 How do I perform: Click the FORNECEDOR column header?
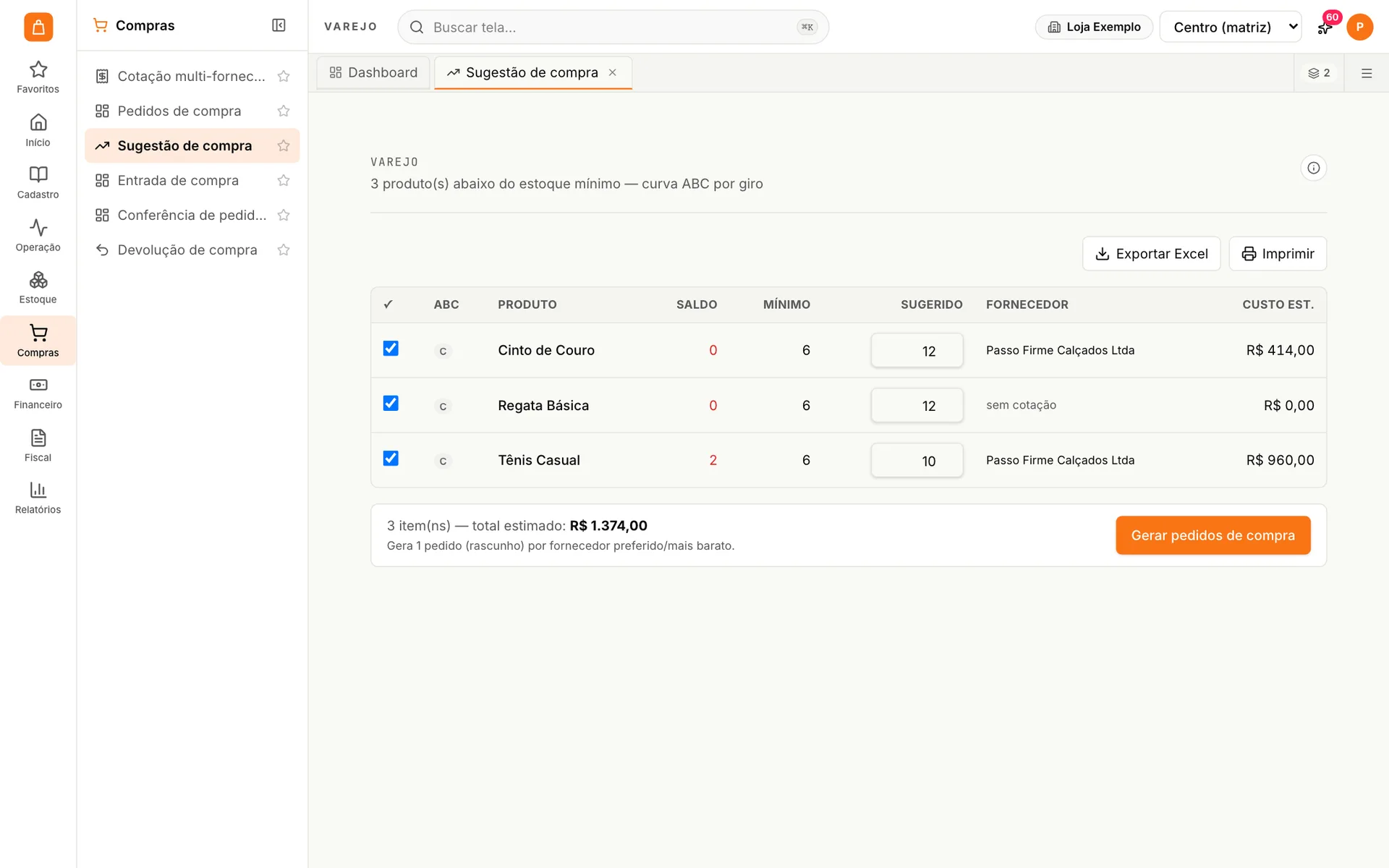point(1027,305)
